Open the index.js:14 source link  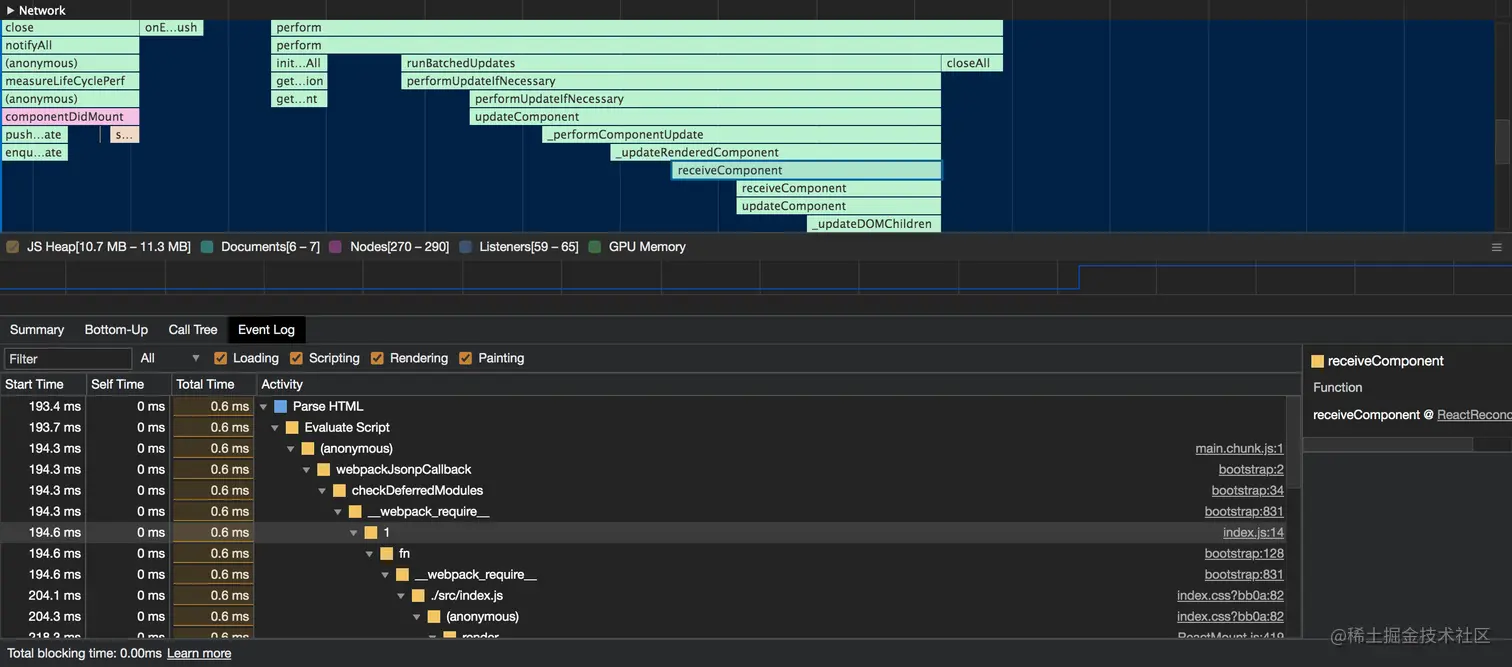coord(1253,533)
